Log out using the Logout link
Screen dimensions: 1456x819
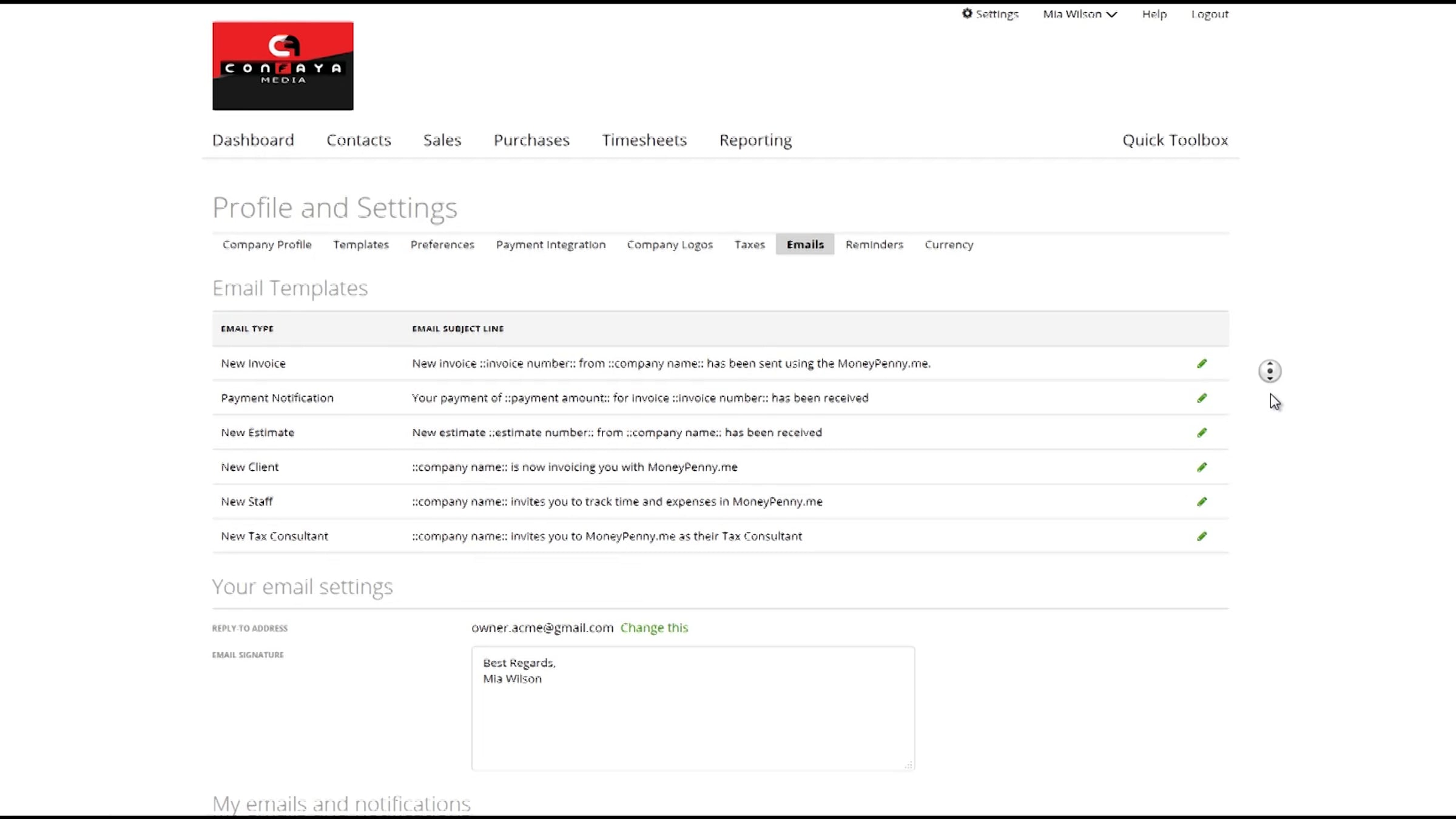pyautogui.click(x=1209, y=14)
